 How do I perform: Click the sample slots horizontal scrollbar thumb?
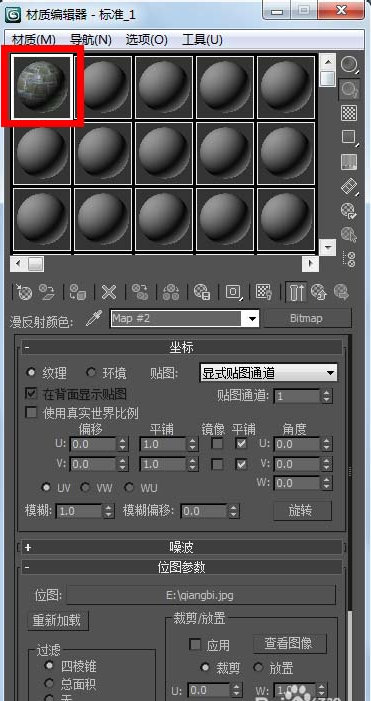pyautogui.click(x=36, y=264)
